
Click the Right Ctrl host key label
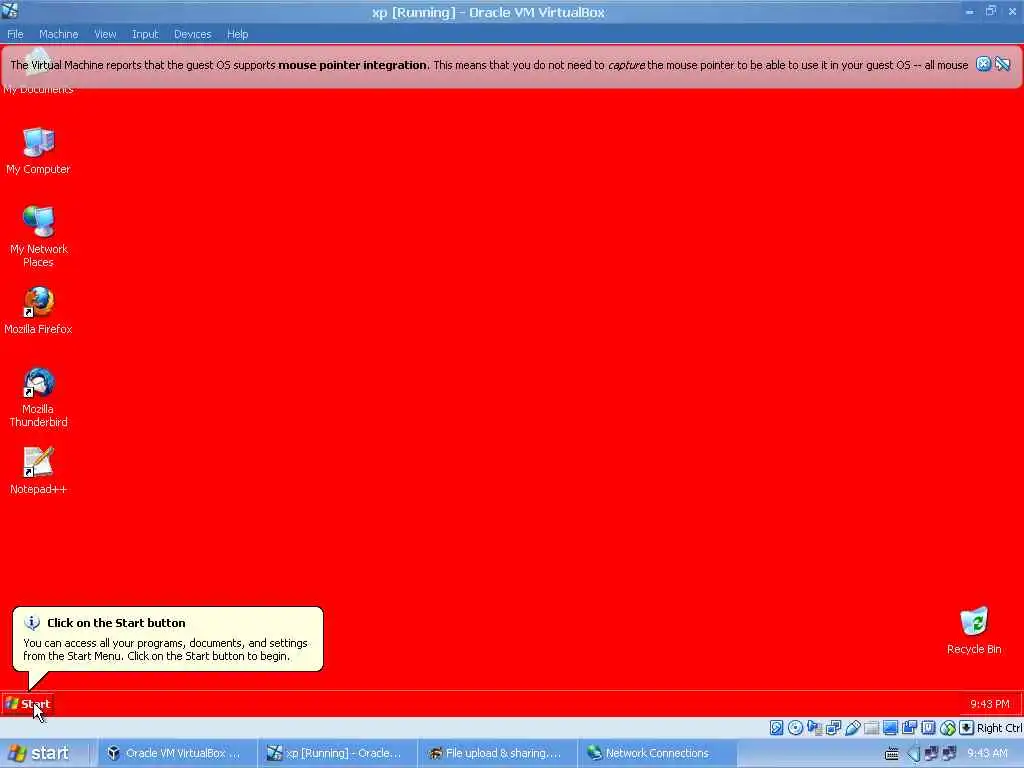click(x=999, y=728)
